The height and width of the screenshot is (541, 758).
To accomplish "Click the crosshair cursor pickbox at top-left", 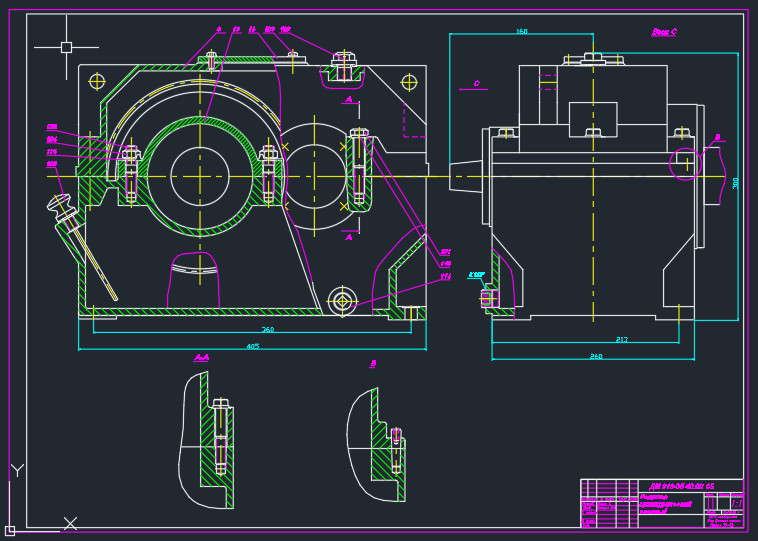I will coord(66,47).
